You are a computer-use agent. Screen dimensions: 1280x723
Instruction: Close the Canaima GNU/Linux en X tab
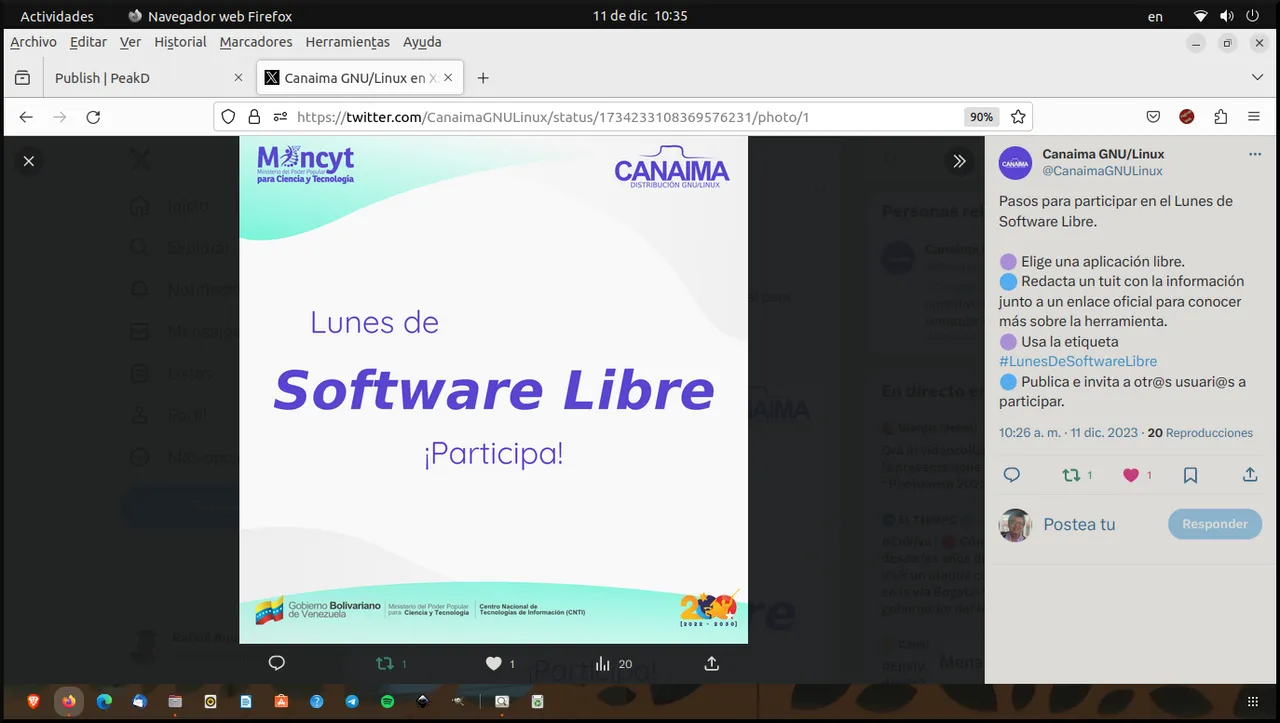click(x=448, y=78)
